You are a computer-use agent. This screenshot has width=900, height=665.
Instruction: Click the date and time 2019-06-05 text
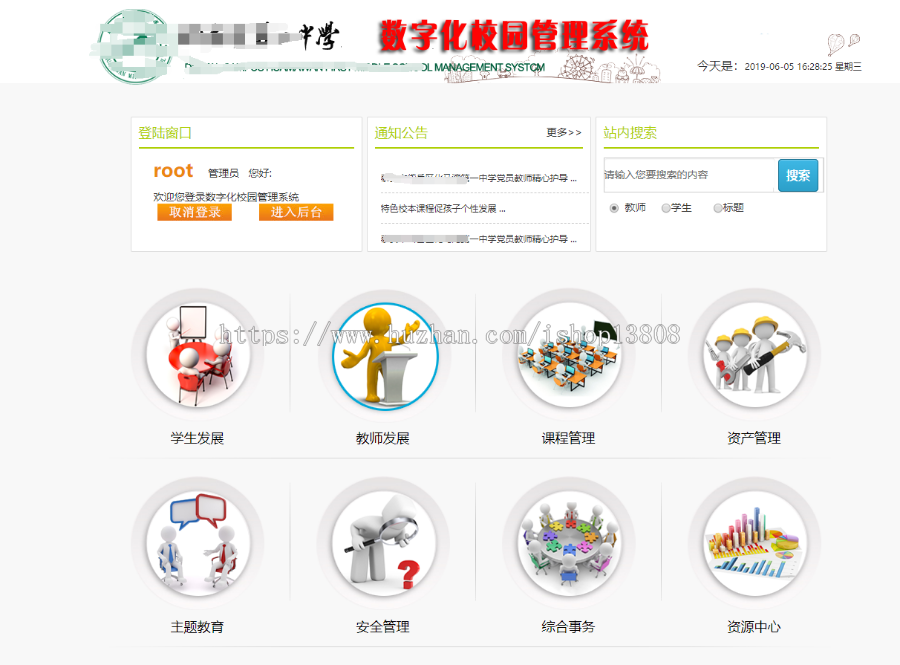(802, 67)
